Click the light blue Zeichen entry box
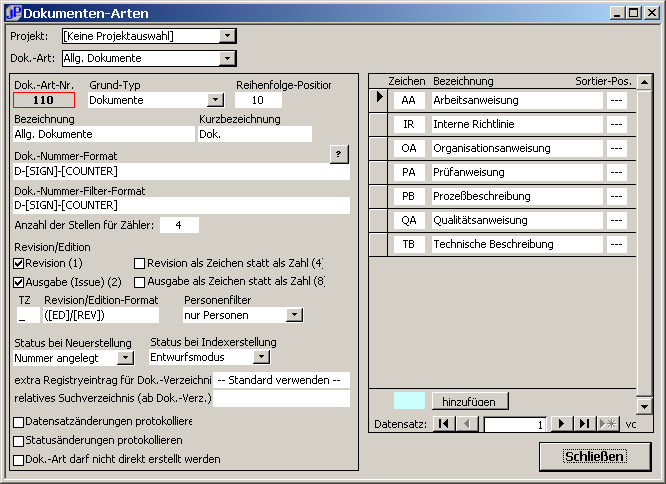This screenshot has width=666, height=484. [409, 401]
